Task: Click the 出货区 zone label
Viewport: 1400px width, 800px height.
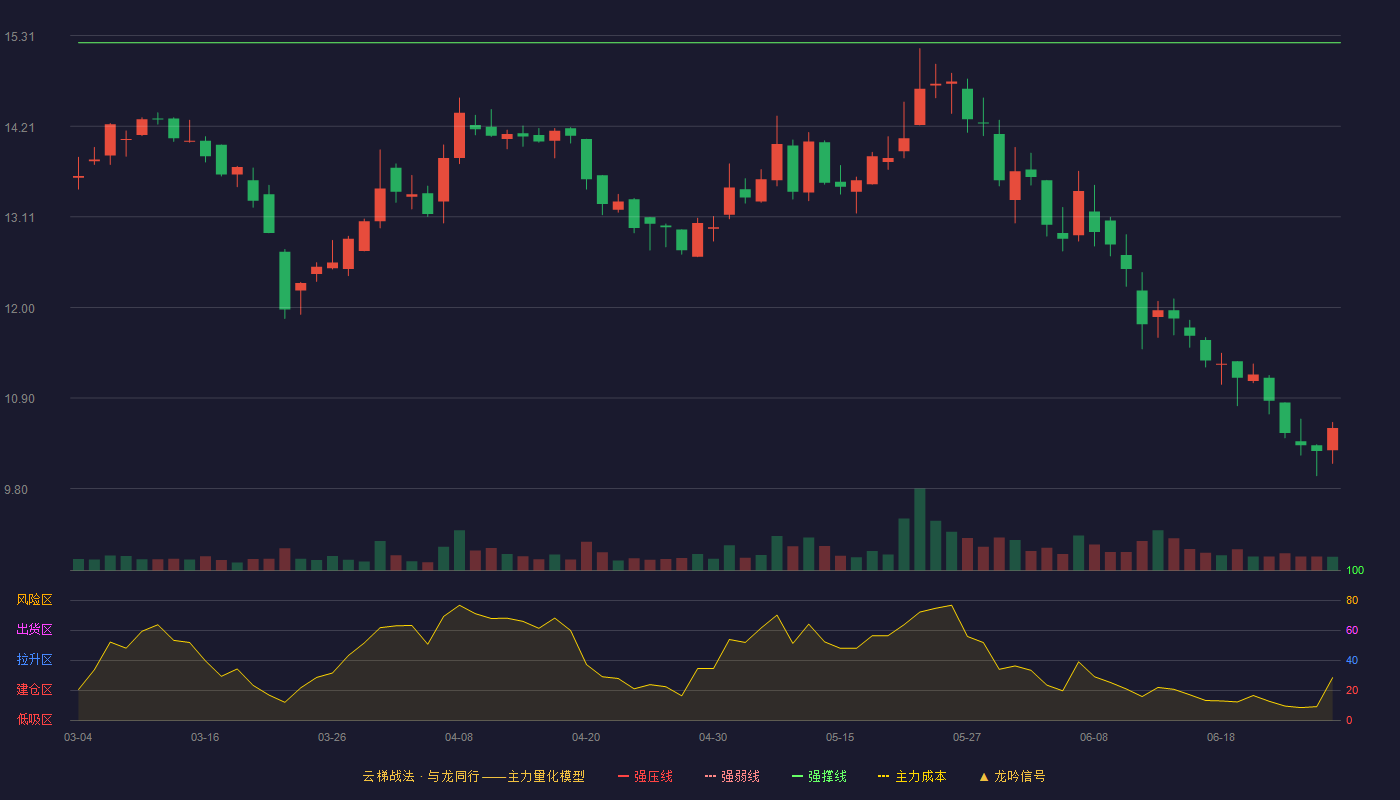Action: [34, 630]
